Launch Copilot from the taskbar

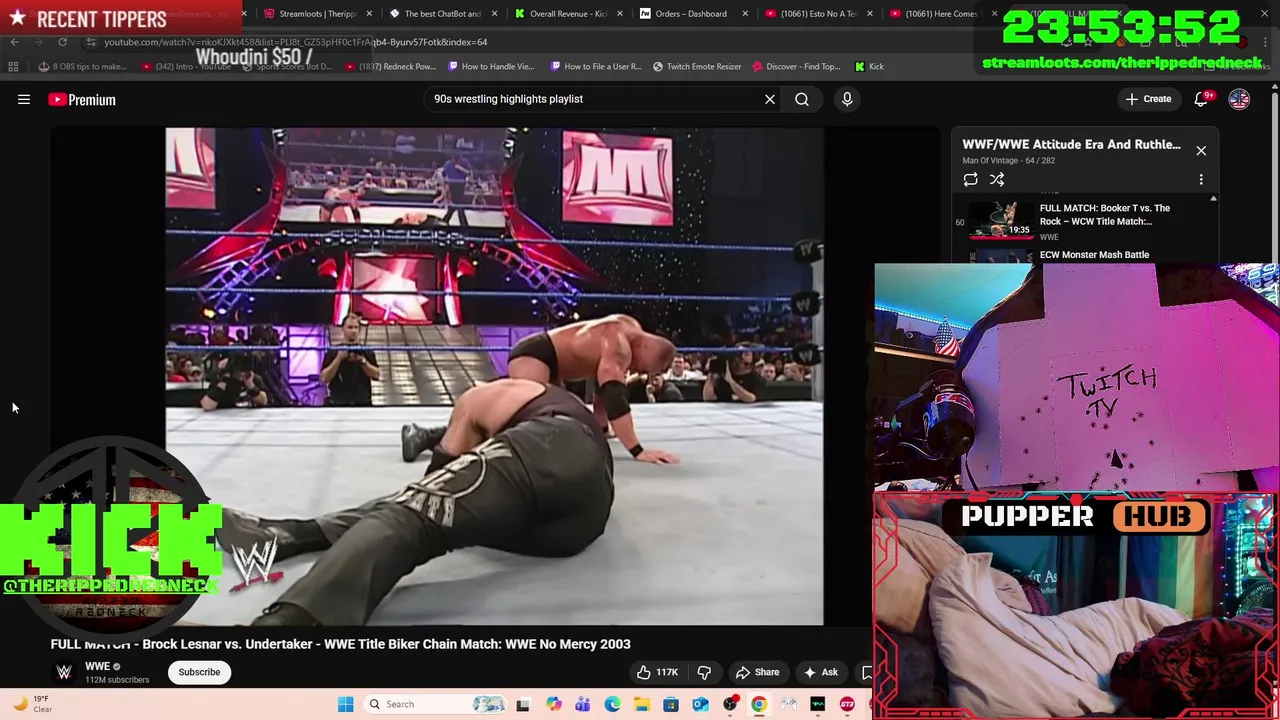coord(553,704)
